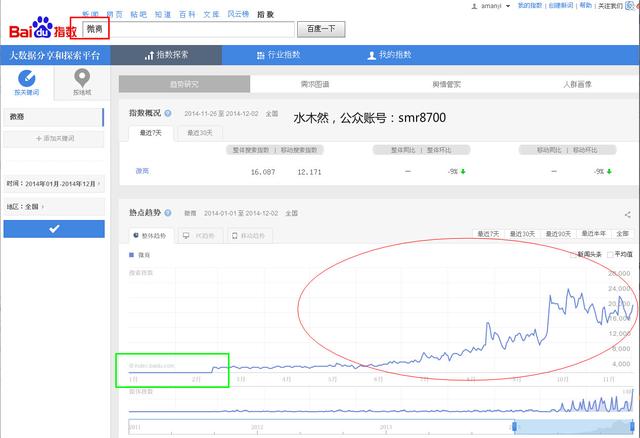Switch to 人群画像 tab

point(577,84)
